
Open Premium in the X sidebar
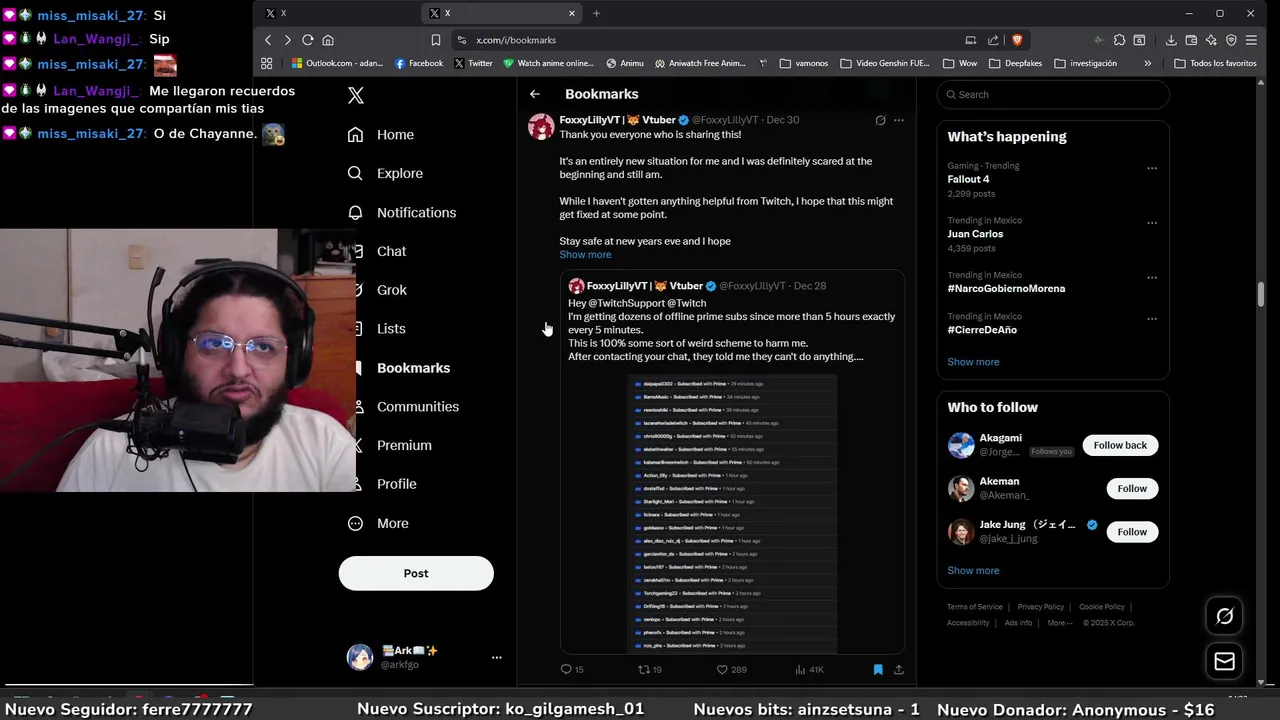pos(395,445)
